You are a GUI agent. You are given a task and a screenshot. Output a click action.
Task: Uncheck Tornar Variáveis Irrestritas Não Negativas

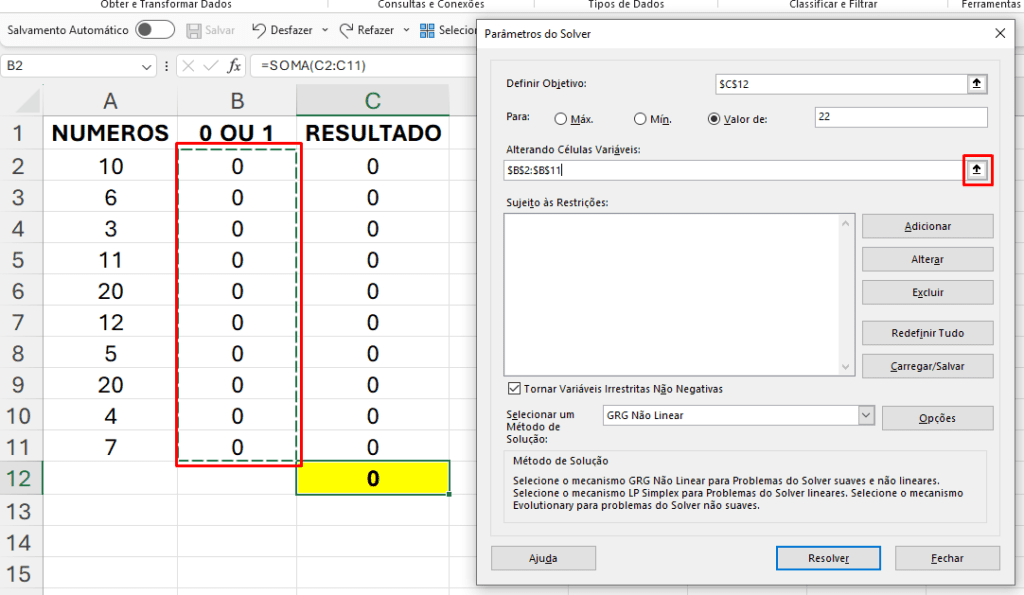coord(514,389)
